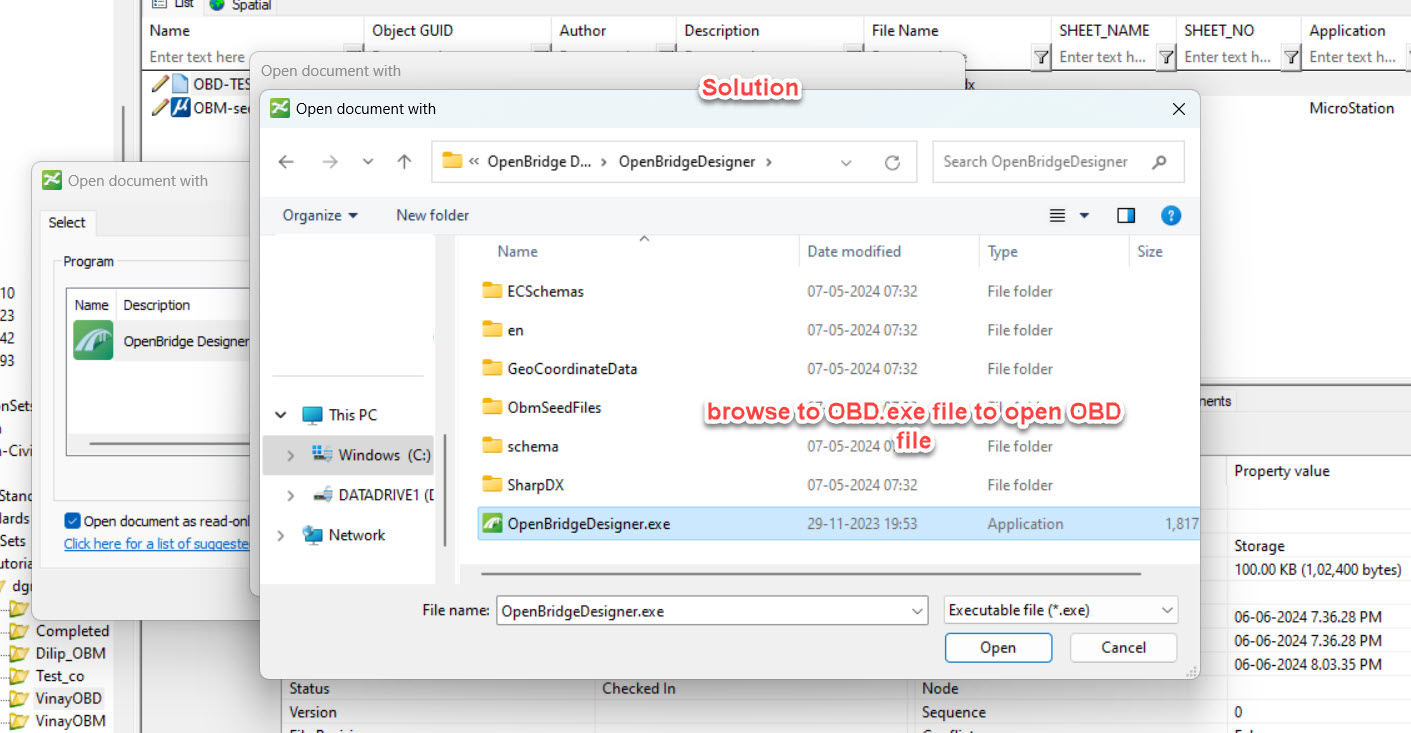The image size is (1411, 733).
Task: Open SHEET_NO column filter icon
Action: coord(1291,58)
